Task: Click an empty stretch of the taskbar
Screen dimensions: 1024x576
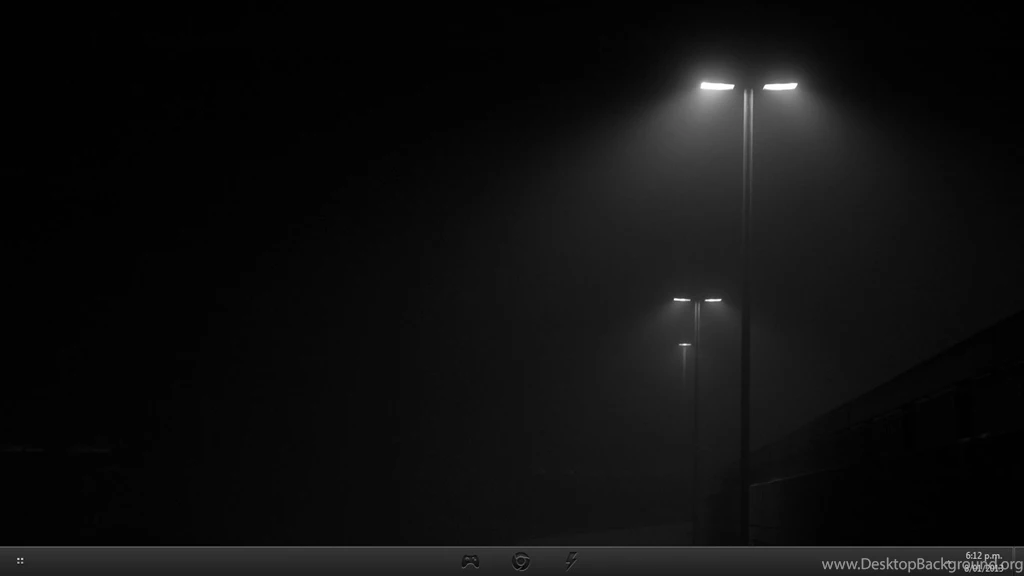Action: (x=250, y=561)
